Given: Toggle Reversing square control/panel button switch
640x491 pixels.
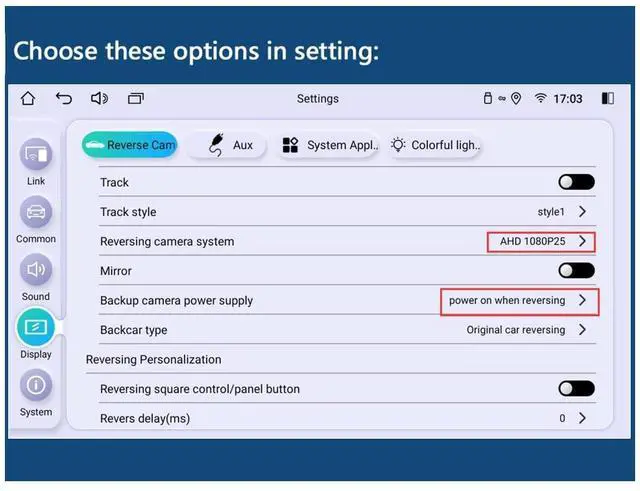Looking at the screenshot, I should [x=576, y=389].
